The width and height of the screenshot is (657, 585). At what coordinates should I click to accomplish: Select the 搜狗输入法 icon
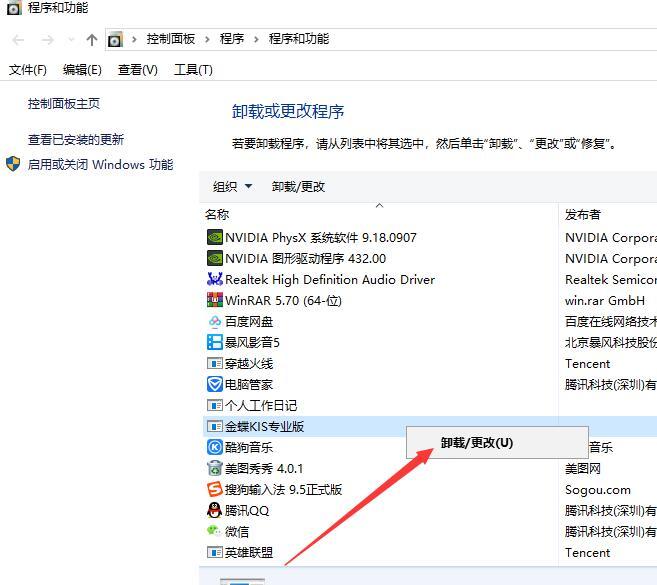coord(214,490)
